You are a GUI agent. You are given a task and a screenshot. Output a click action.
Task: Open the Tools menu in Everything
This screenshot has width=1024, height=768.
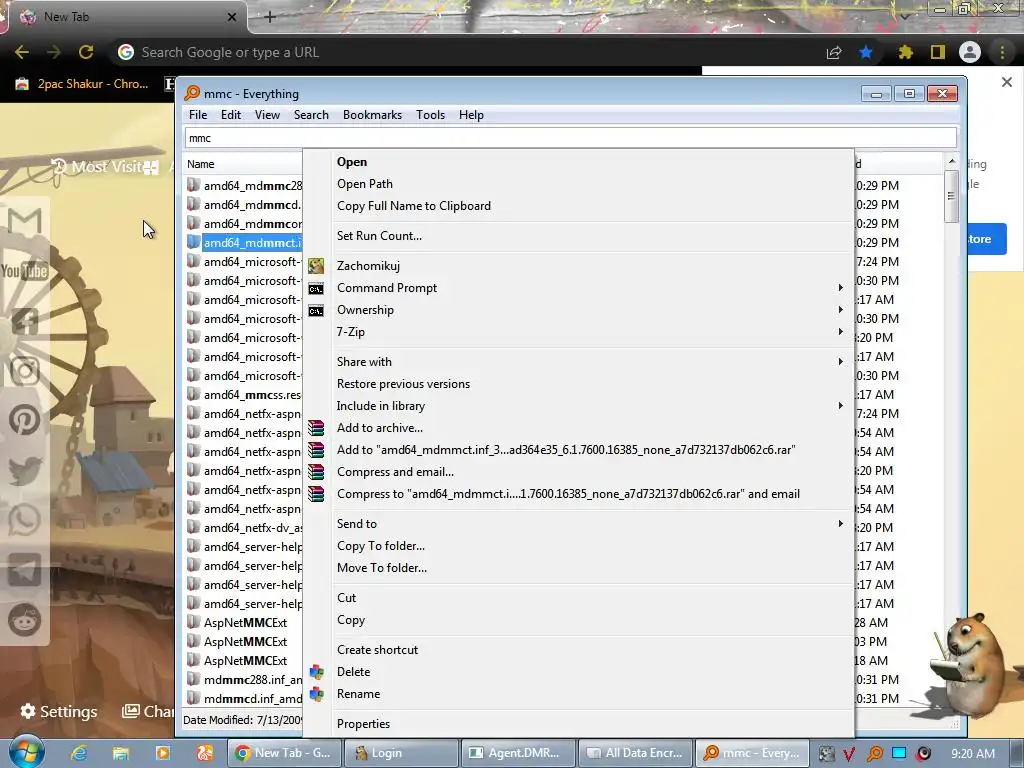[x=430, y=115]
